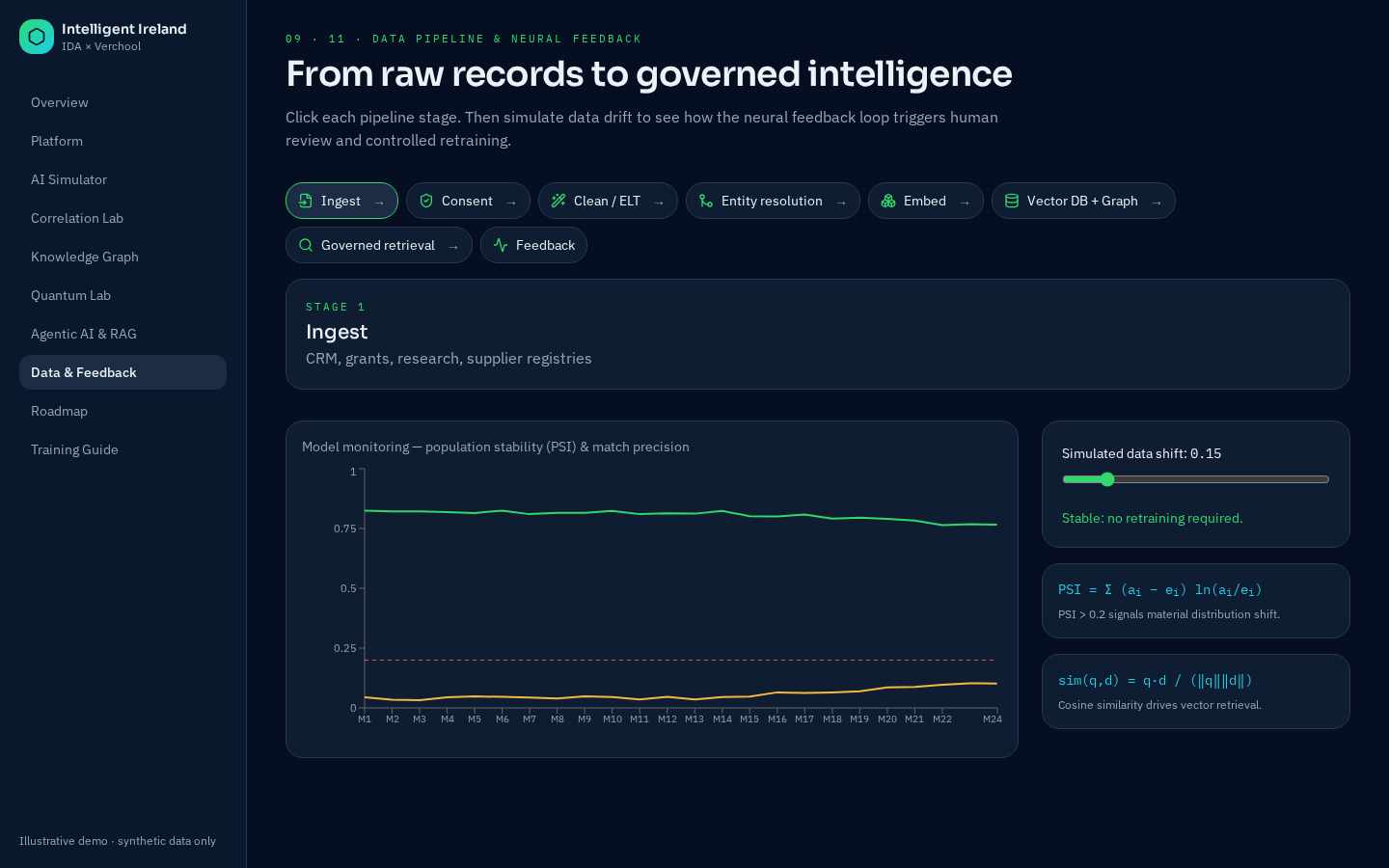
Task: Click the Clean / ELT wand icon
Action: [558, 201]
